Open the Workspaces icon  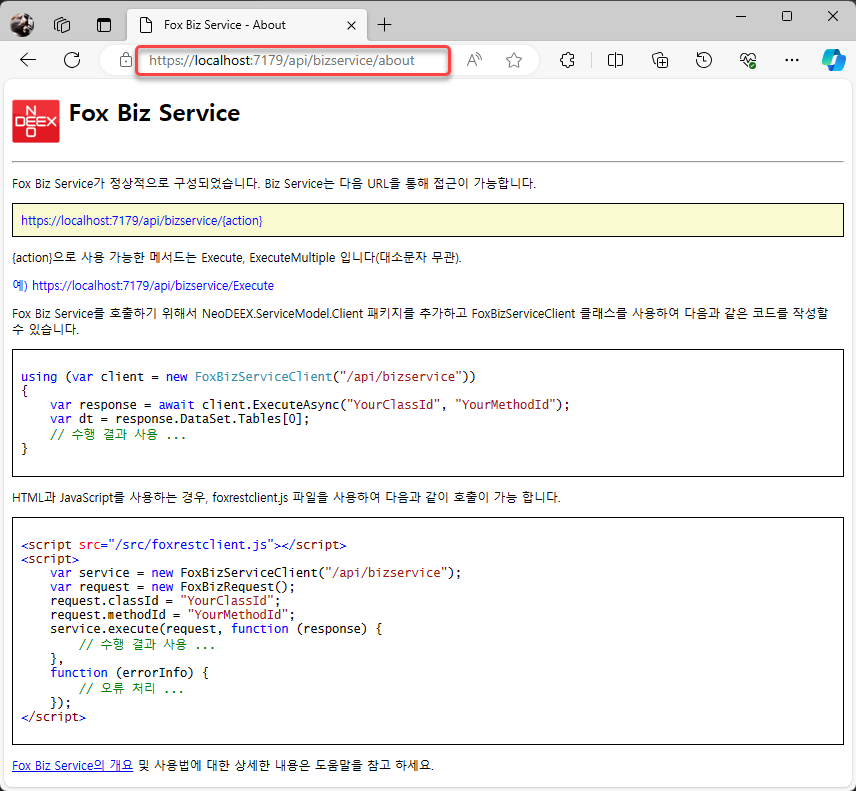pos(62,25)
